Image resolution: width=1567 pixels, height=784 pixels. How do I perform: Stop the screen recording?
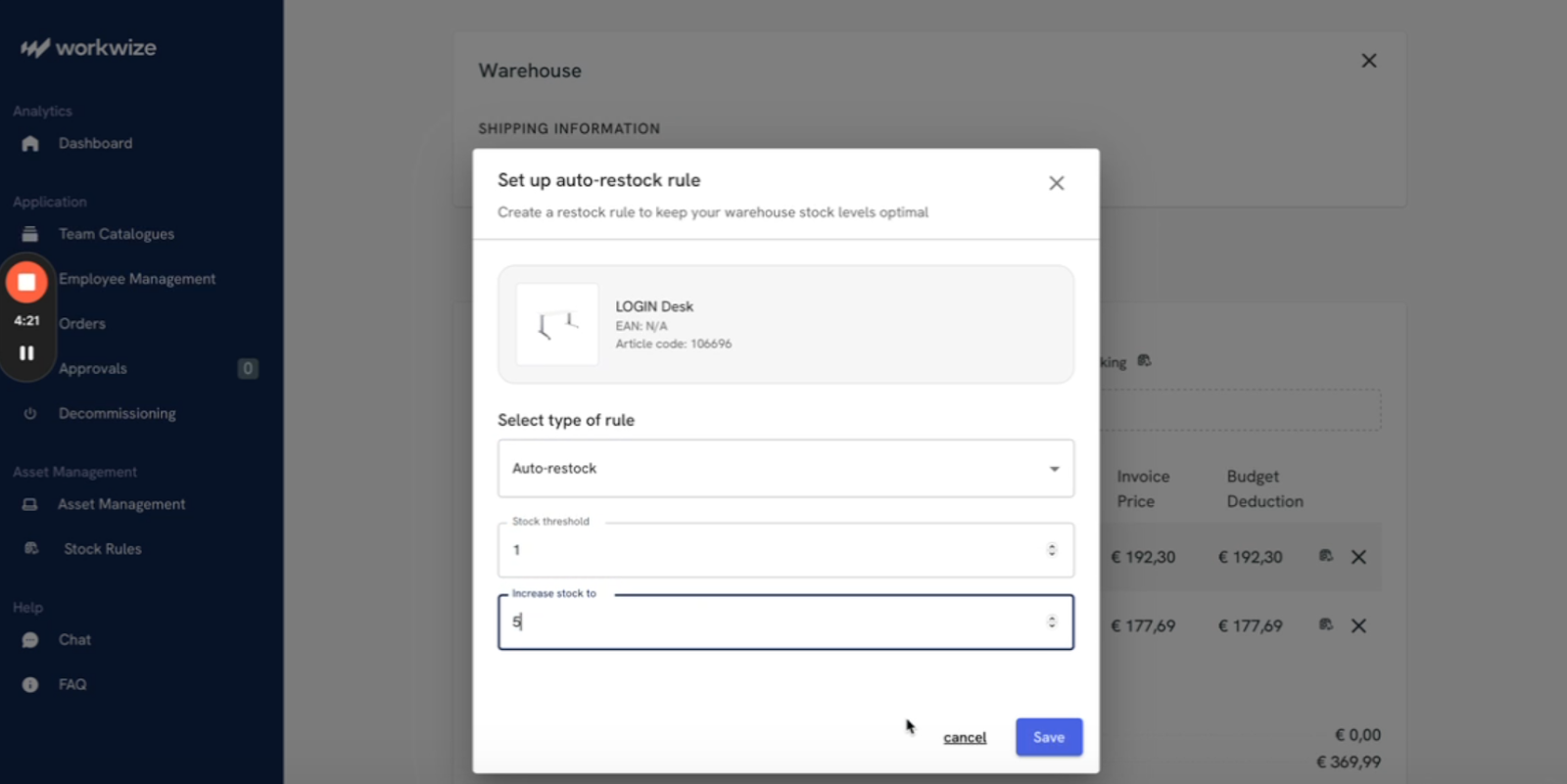(26, 283)
